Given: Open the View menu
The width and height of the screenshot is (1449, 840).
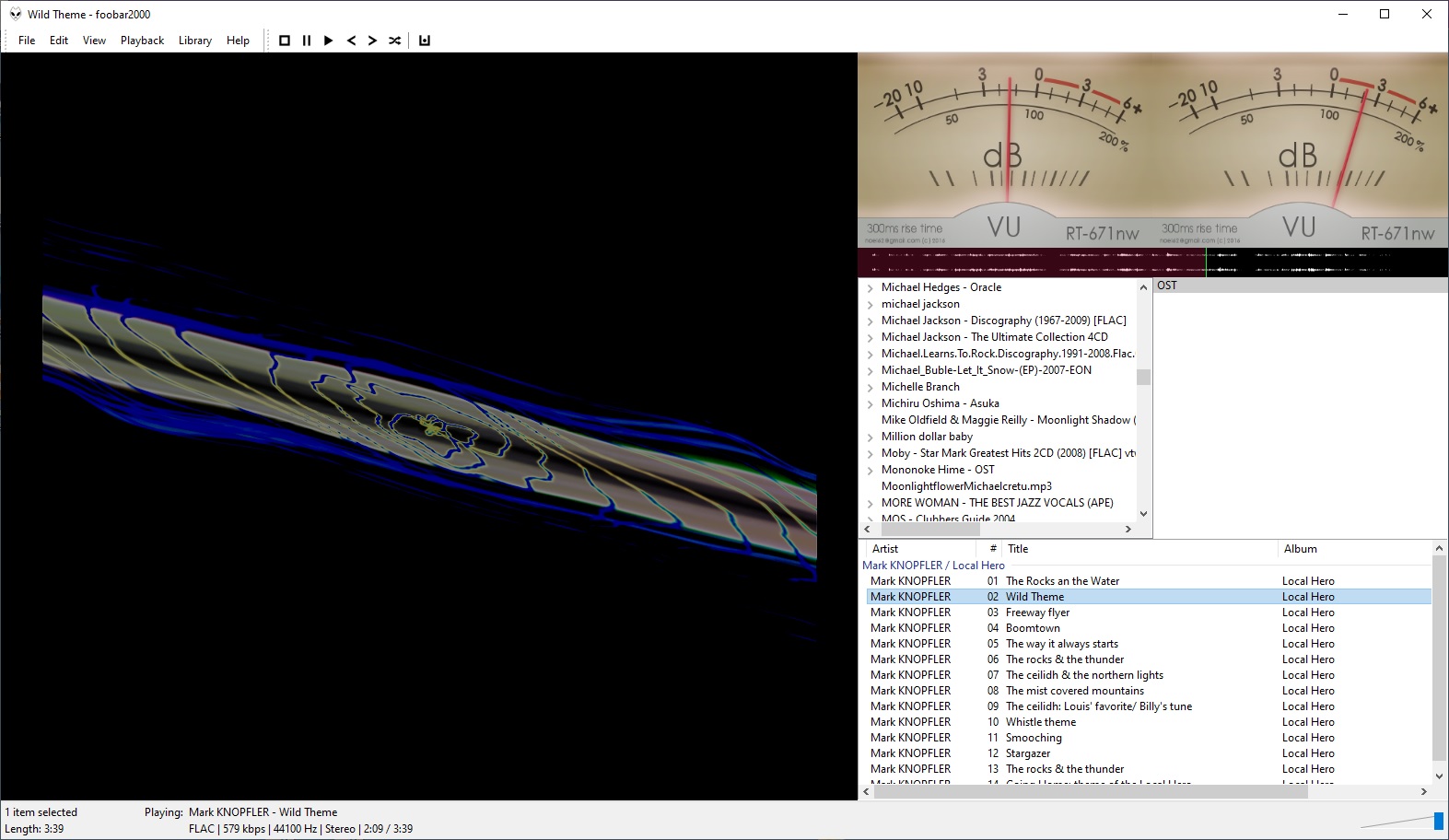Looking at the screenshot, I should click(94, 41).
